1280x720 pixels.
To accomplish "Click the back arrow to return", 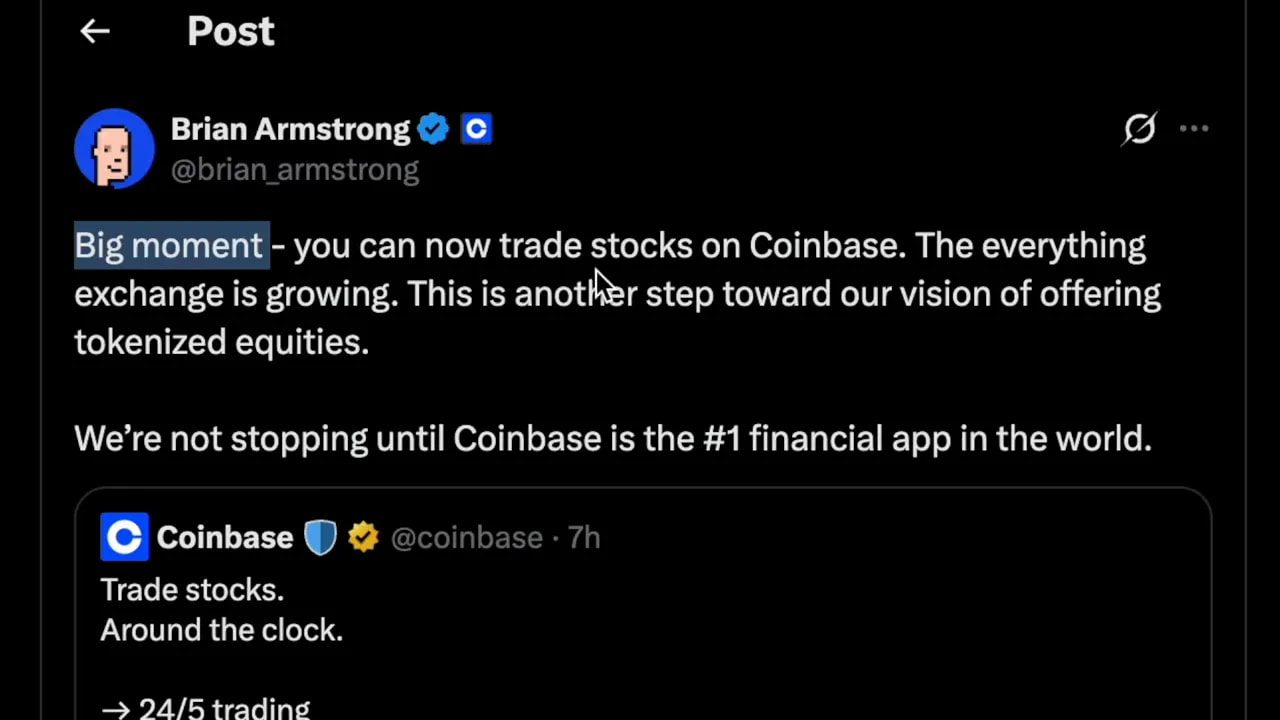I will pyautogui.click(x=94, y=31).
